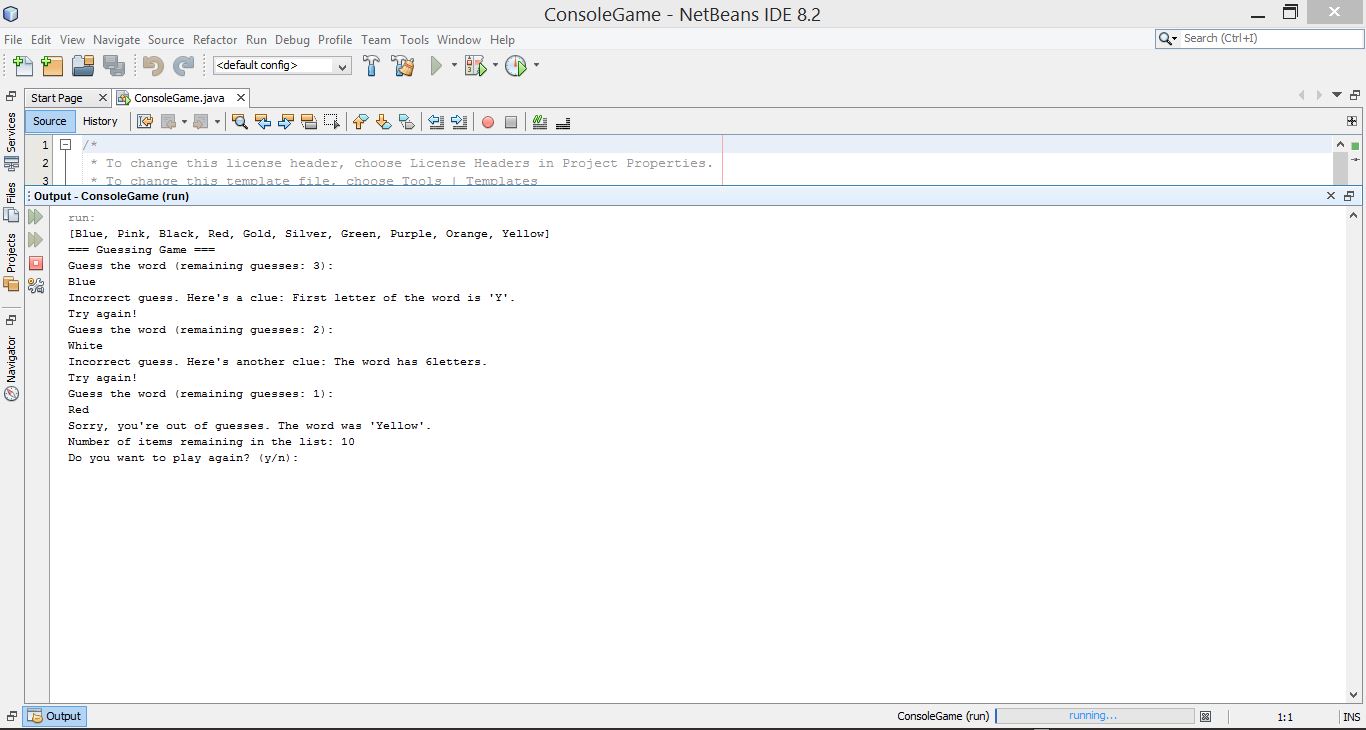Click the New File toolbar icon
Image resolution: width=1366 pixels, height=730 pixels.
click(x=22, y=66)
